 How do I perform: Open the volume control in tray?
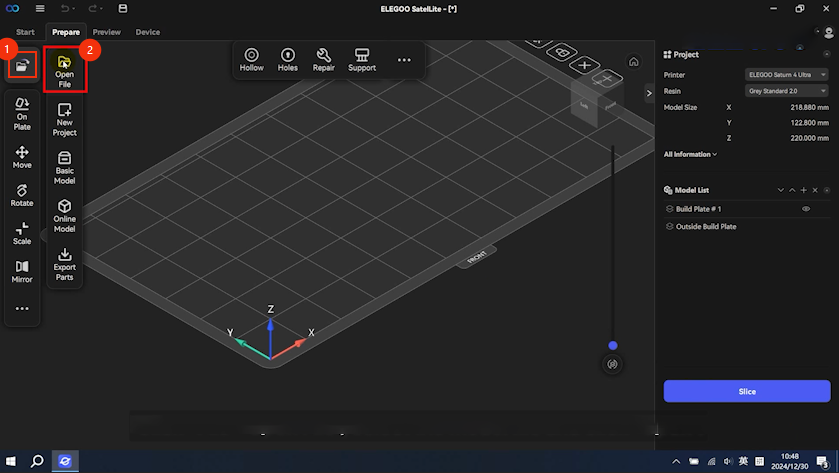point(727,461)
